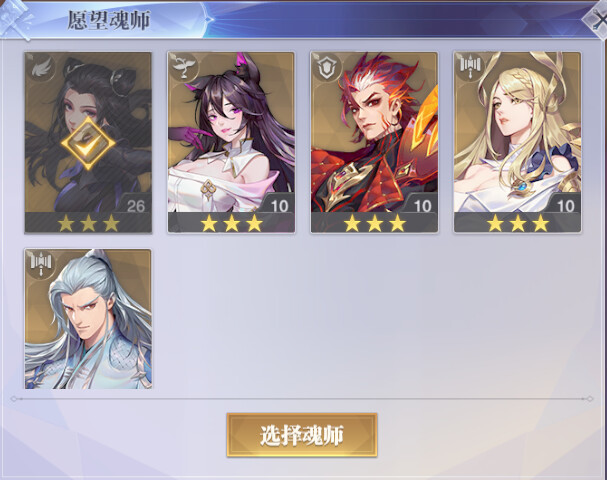The width and height of the screenshot is (607, 480).
Task: Click the three stars under the red-haired card
Action: click(374, 224)
